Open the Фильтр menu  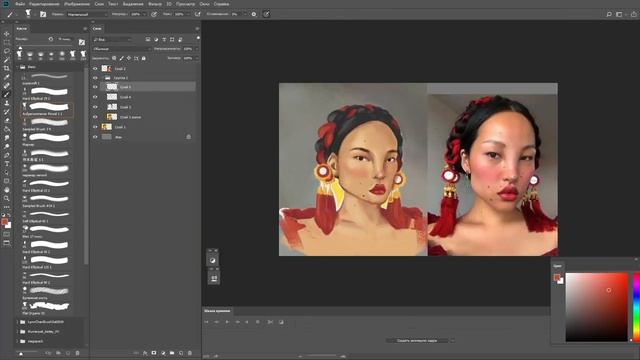coord(155,4)
